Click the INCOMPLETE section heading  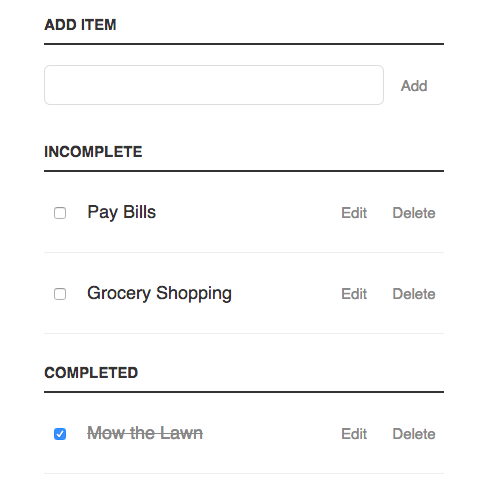tap(93, 152)
